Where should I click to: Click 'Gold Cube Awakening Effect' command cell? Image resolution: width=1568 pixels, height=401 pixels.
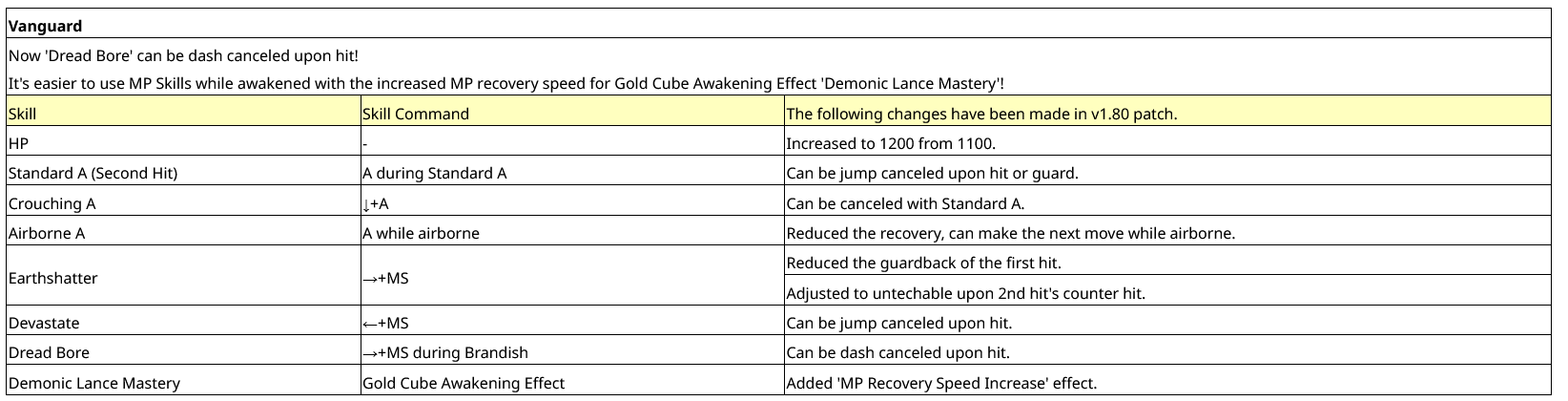572,382
